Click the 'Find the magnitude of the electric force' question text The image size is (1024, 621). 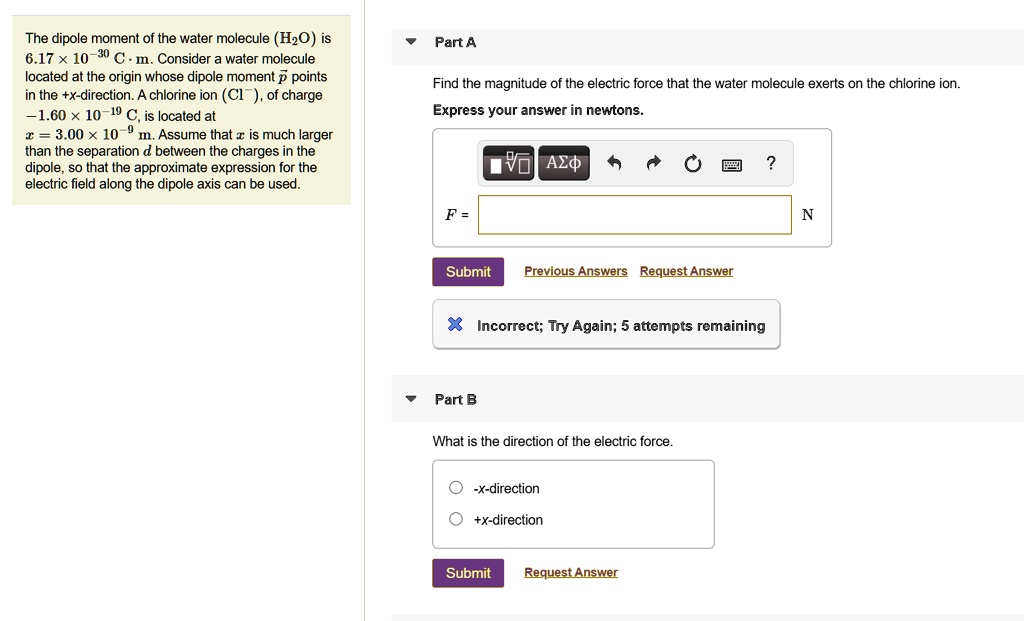[x=696, y=84]
